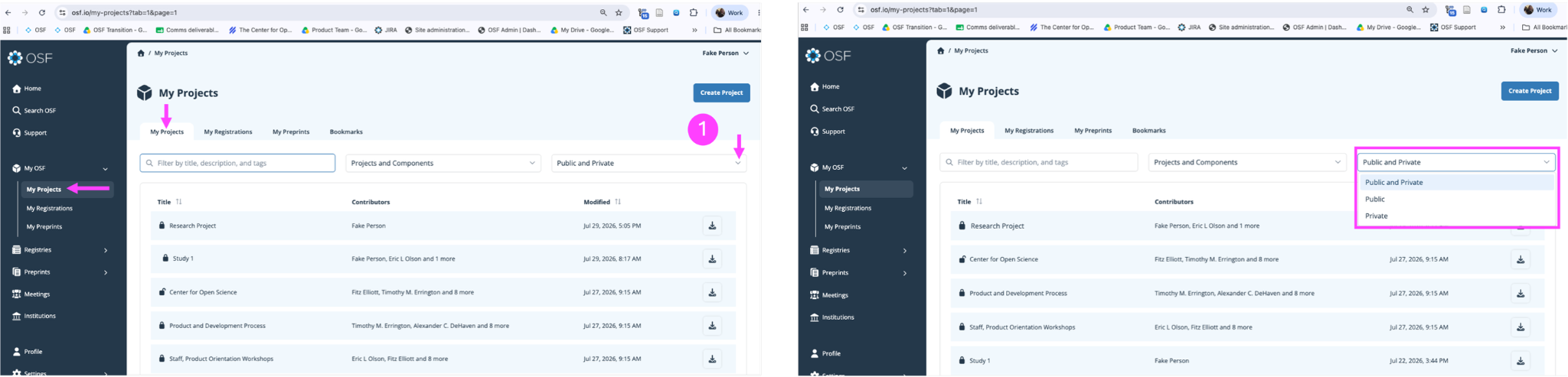
Task: Expand Registries in the left screenshot sidebar
Action: 106,250
